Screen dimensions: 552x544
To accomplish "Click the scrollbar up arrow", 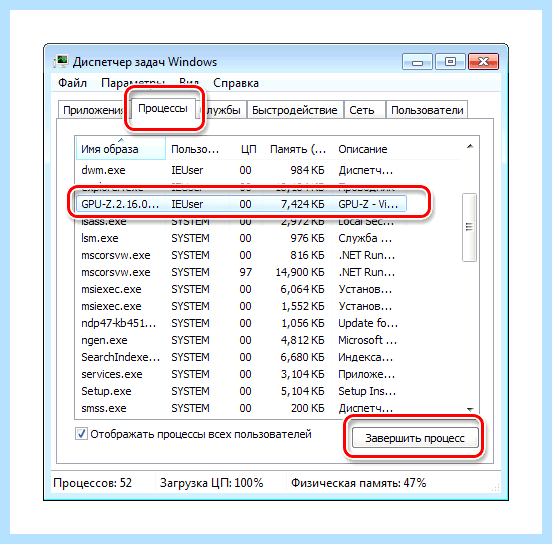I will point(470,146).
